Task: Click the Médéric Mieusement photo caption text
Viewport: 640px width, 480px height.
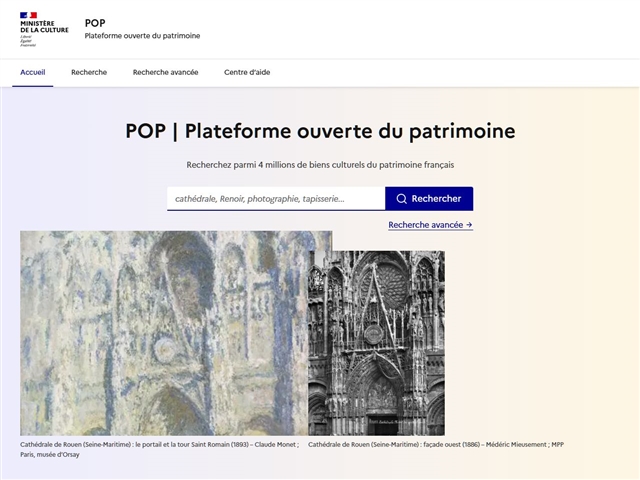Action: click(x=436, y=444)
